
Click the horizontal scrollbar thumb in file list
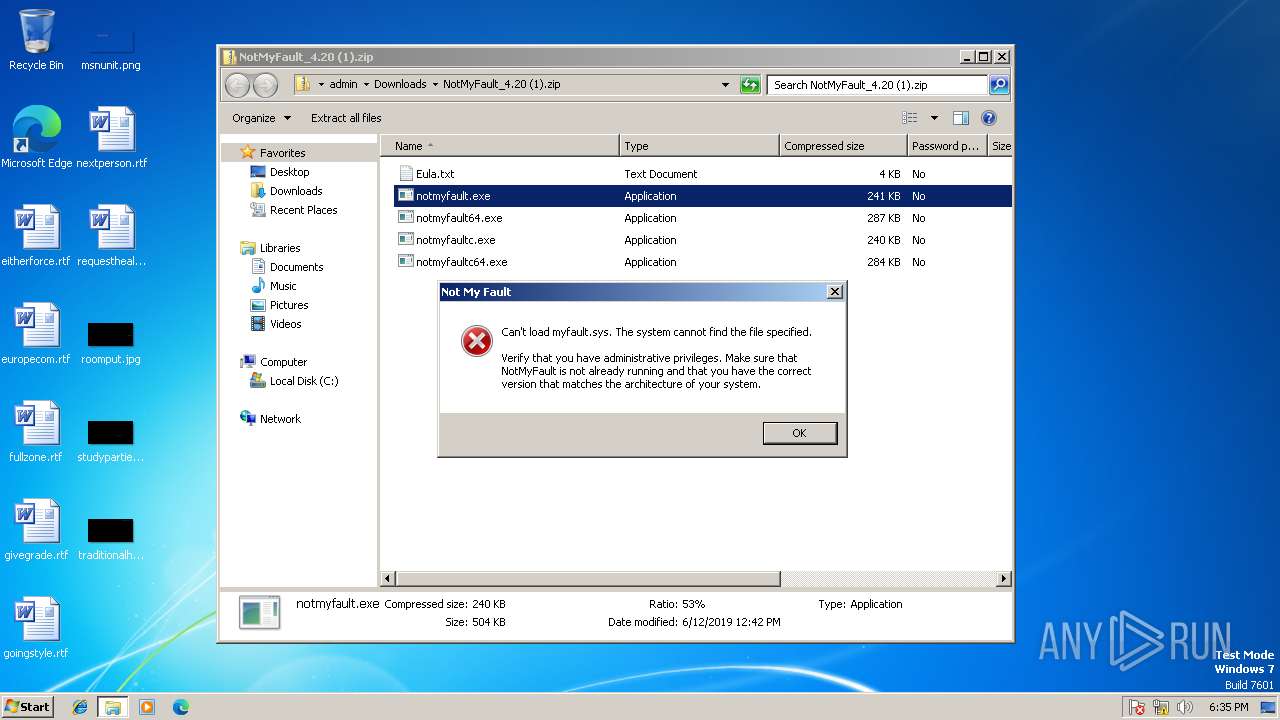point(588,579)
